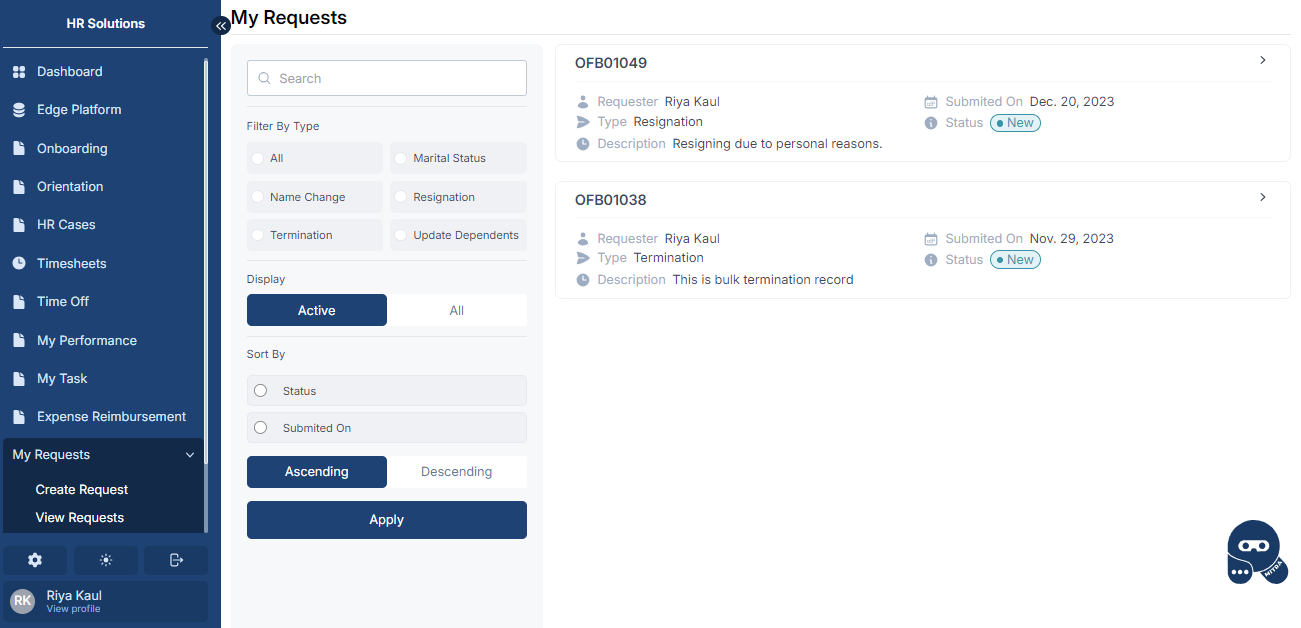
Task: Click description clock icon in OFB01049
Action: click(583, 144)
